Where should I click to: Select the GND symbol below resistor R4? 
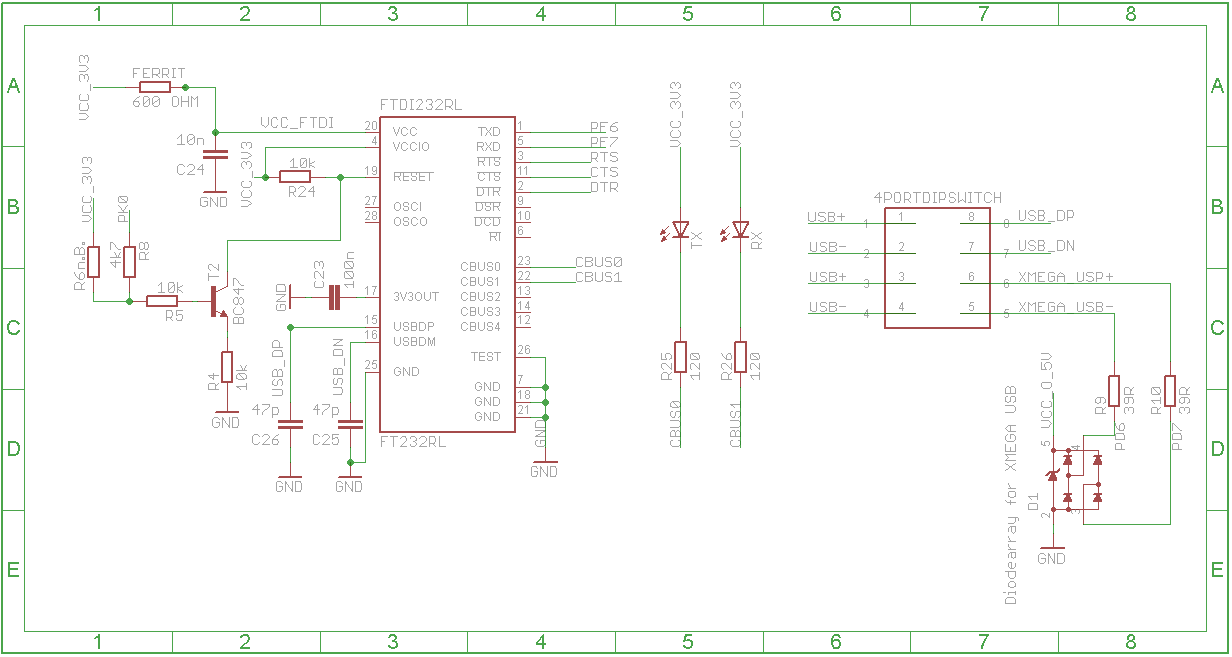(226, 417)
